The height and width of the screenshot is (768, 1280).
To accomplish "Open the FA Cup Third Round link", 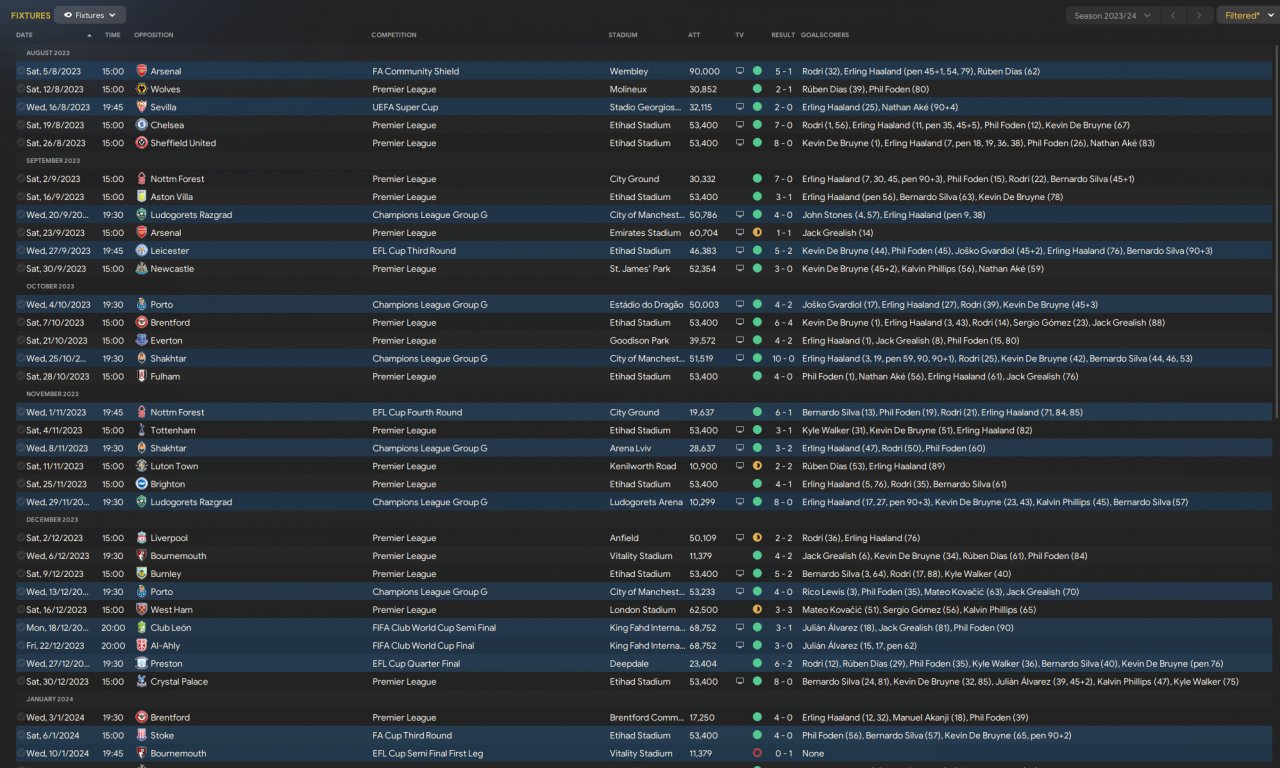I will [x=412, y=736].
